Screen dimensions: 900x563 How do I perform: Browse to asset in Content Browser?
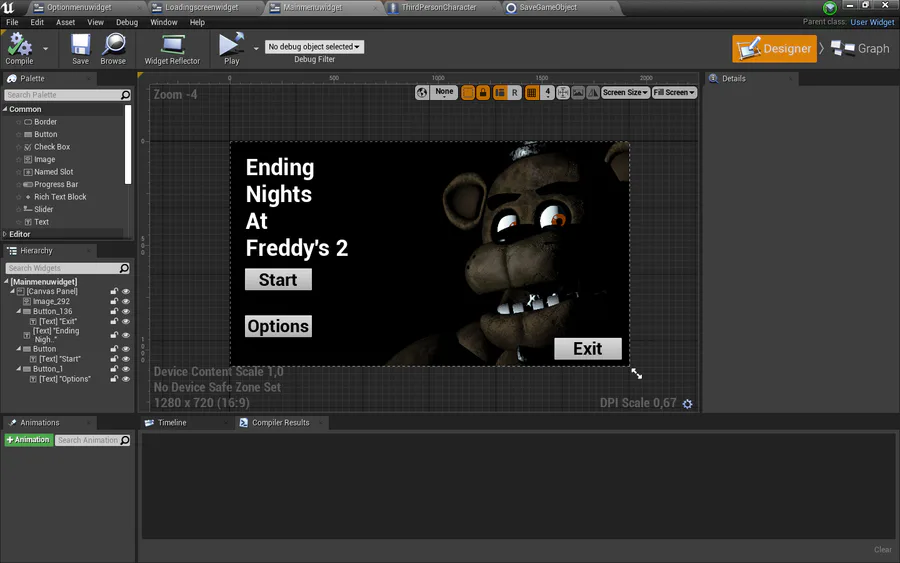point(113,48)
